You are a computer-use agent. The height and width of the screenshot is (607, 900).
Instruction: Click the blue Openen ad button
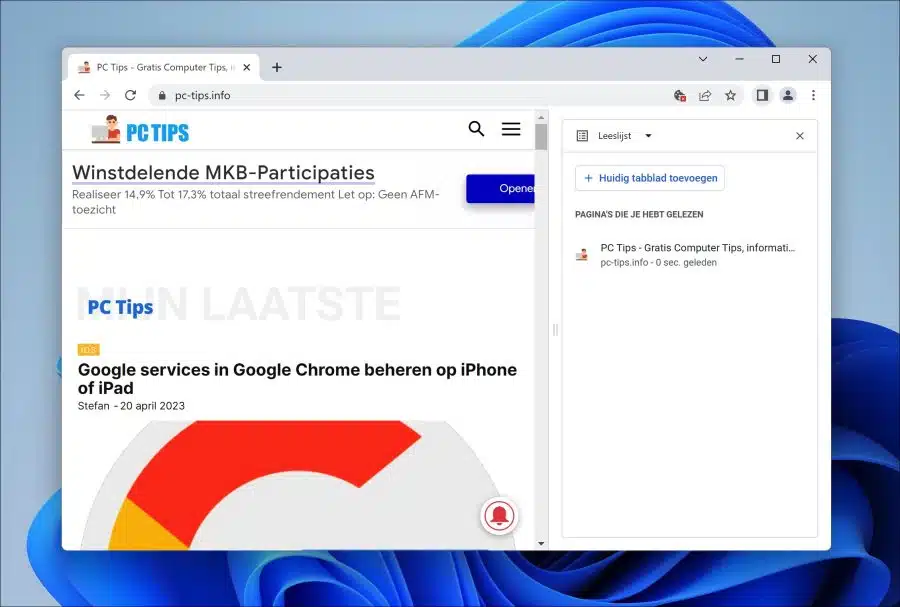pyautogui.click(x=501, y=188)
